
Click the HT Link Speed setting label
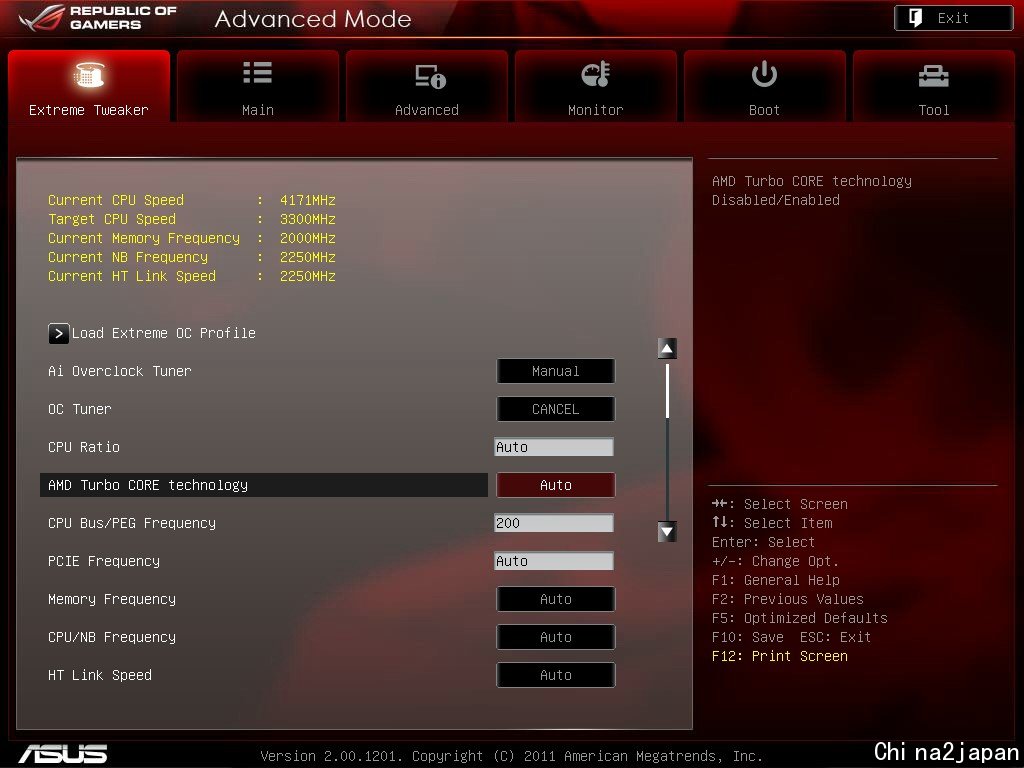click(x=100, y=675)
